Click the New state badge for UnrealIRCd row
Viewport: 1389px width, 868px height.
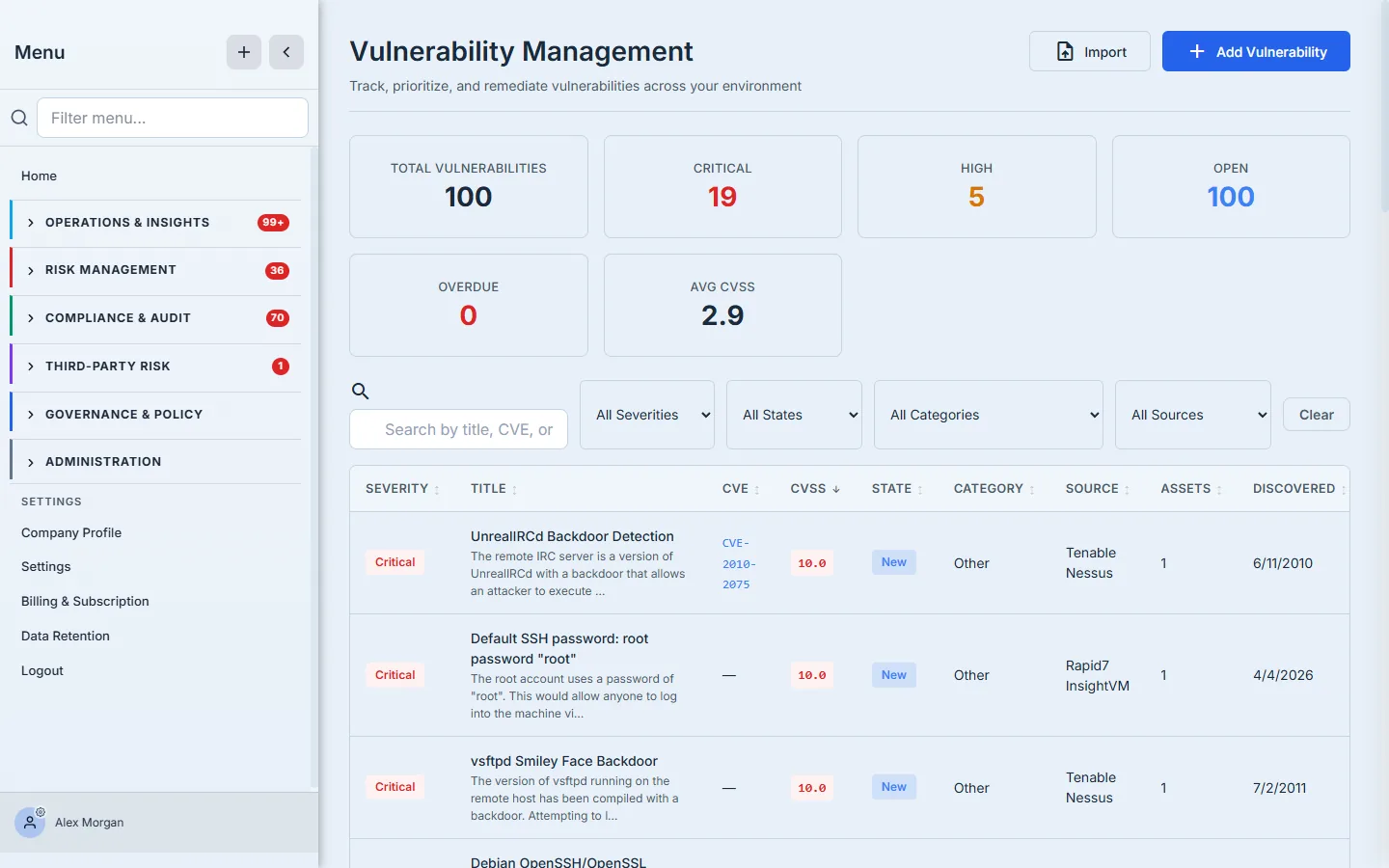[894, 562]
